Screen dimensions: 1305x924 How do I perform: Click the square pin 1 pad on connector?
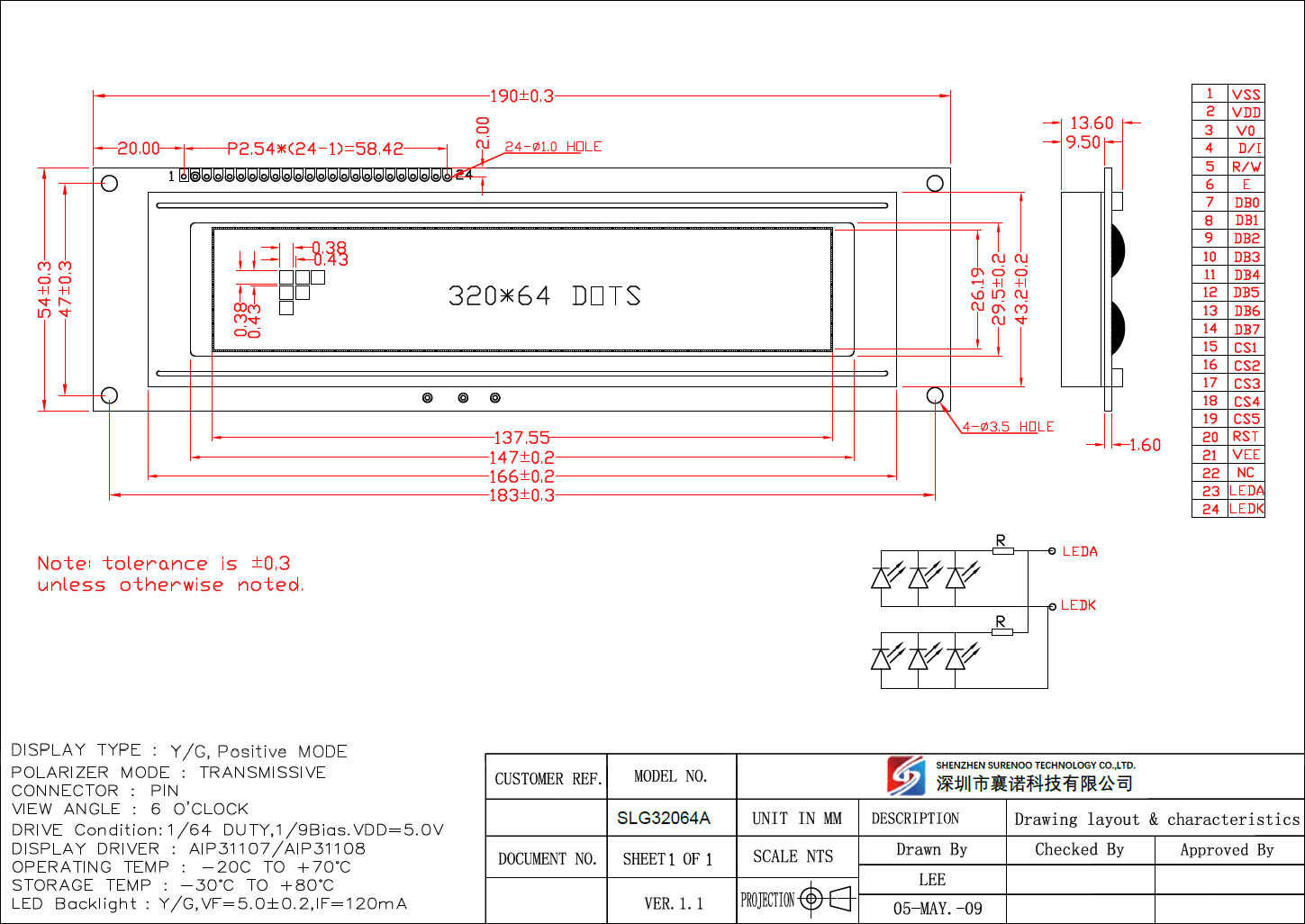[185, 176]
